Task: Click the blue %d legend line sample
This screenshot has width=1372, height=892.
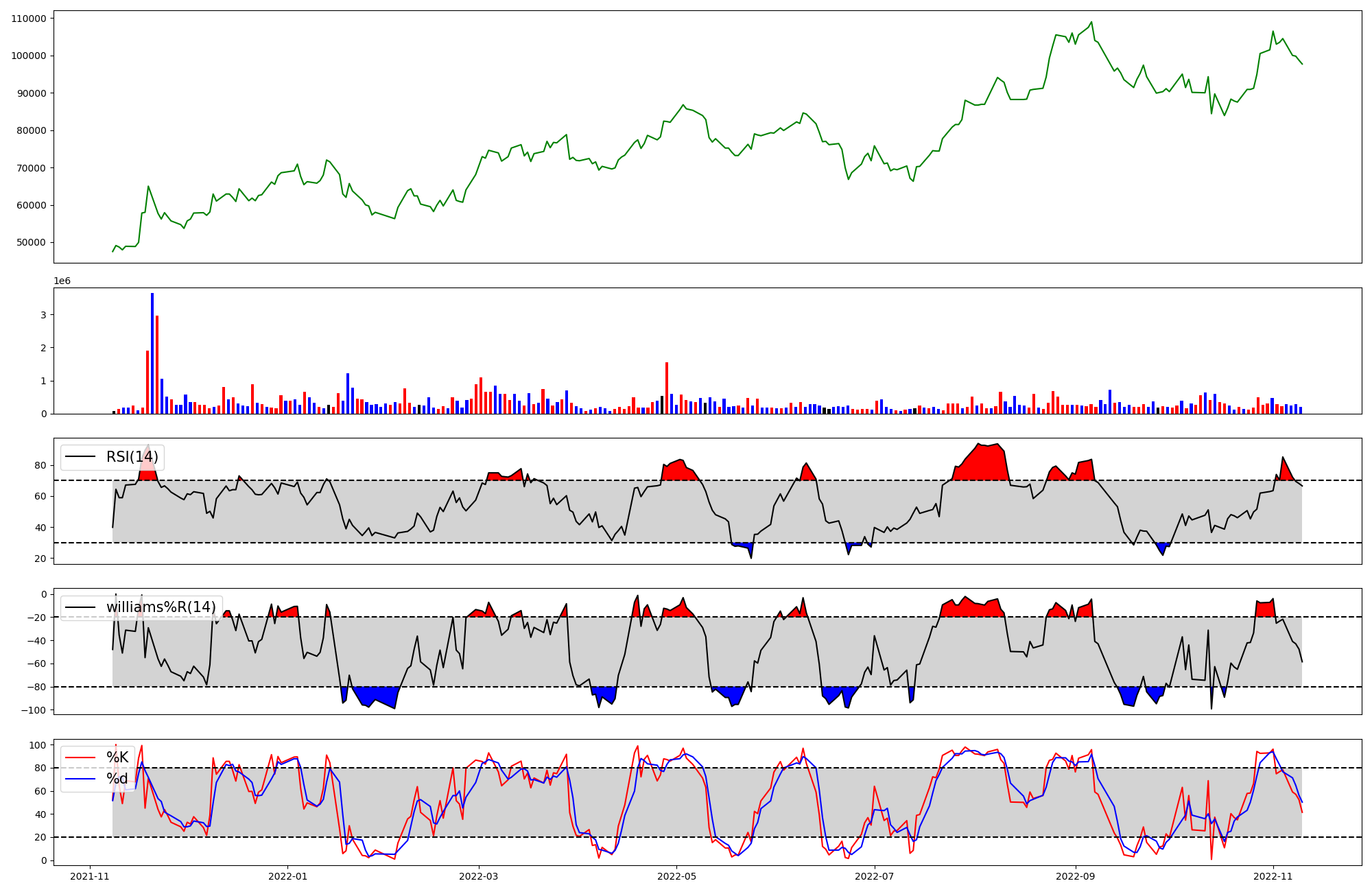Action: (80, 779)
